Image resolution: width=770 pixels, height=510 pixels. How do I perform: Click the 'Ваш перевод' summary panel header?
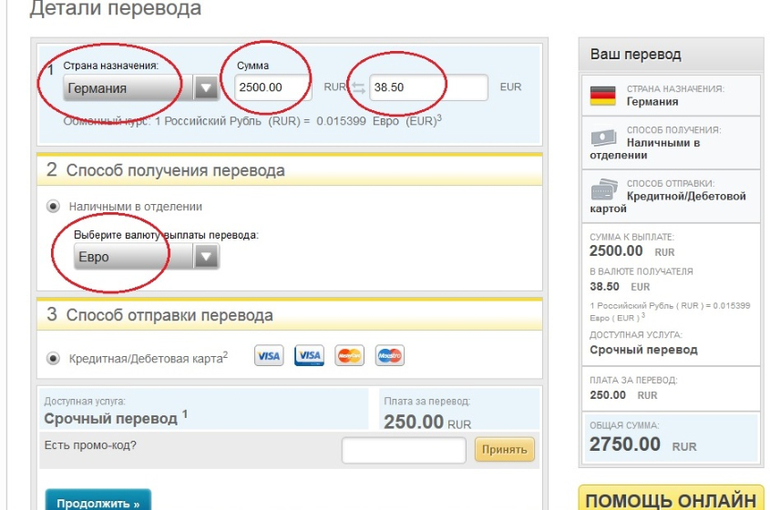635,54
